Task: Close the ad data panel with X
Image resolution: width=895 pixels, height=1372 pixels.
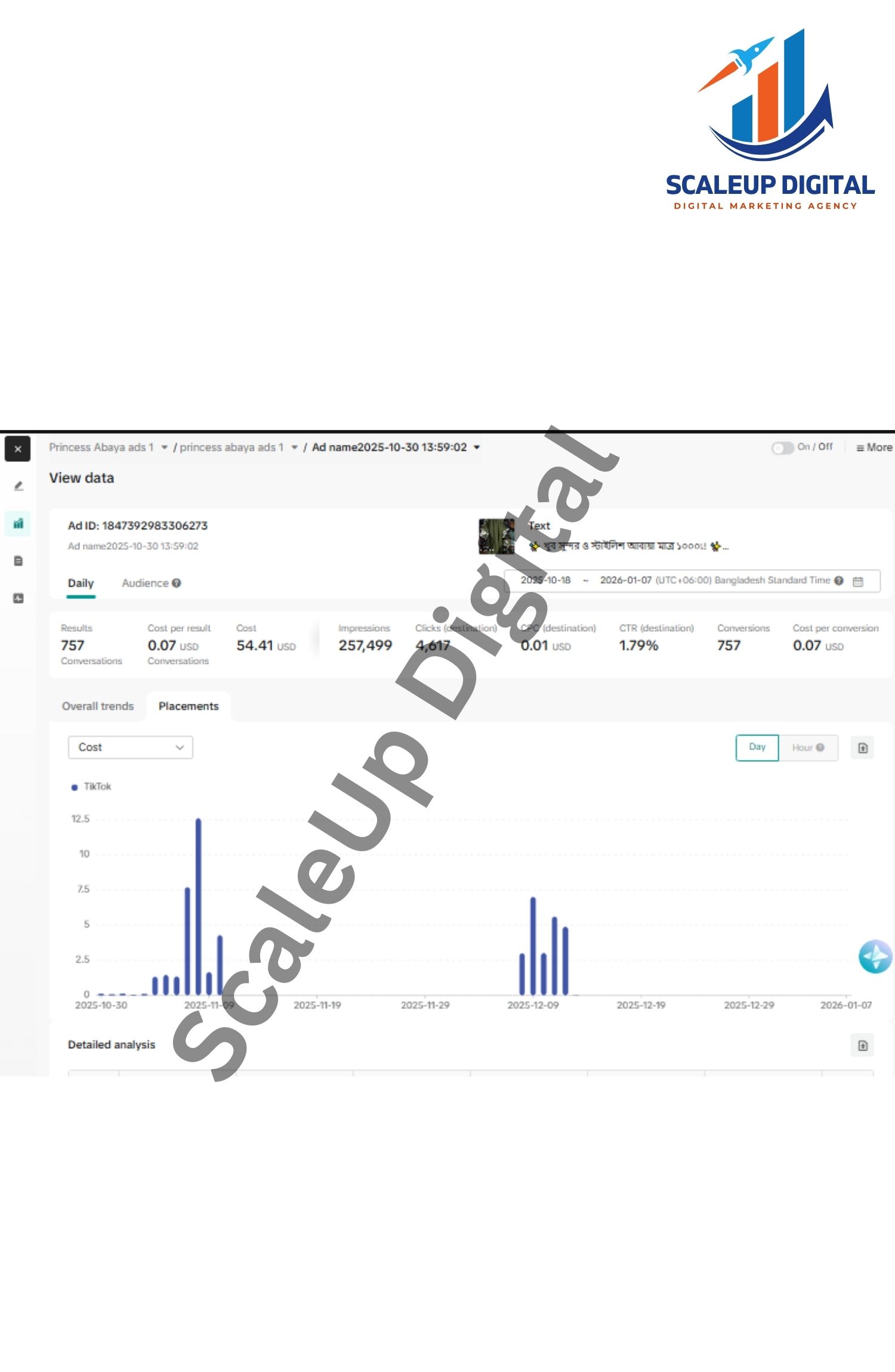Action: pyautogui.click(x=17, y=449)
